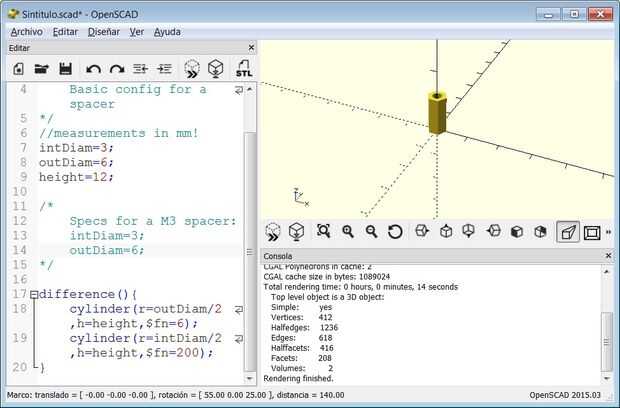
Task: Zoom in on the 3D view
Action: (348, 231)
